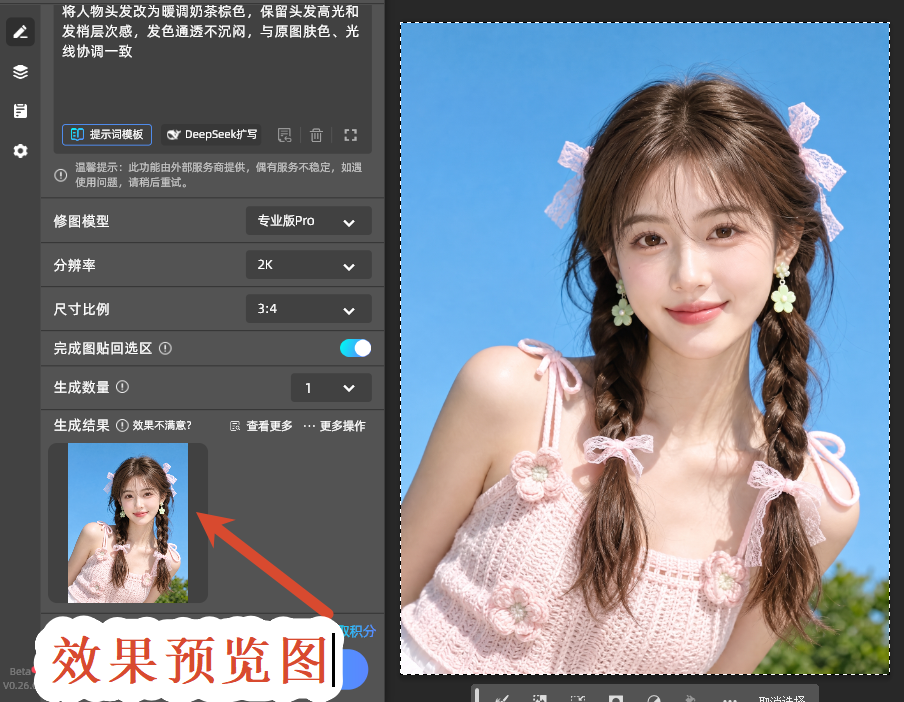
Task: Toggle the 完成图贴回选区 switch
Action: 355,348
